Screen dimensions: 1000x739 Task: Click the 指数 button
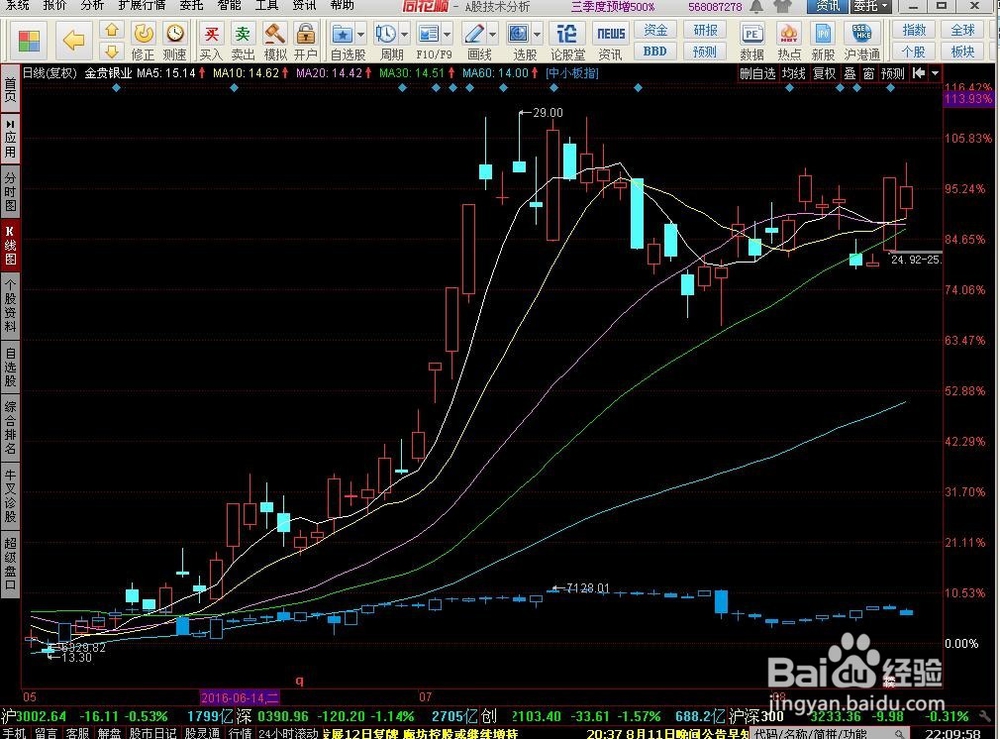click(914, 30)
